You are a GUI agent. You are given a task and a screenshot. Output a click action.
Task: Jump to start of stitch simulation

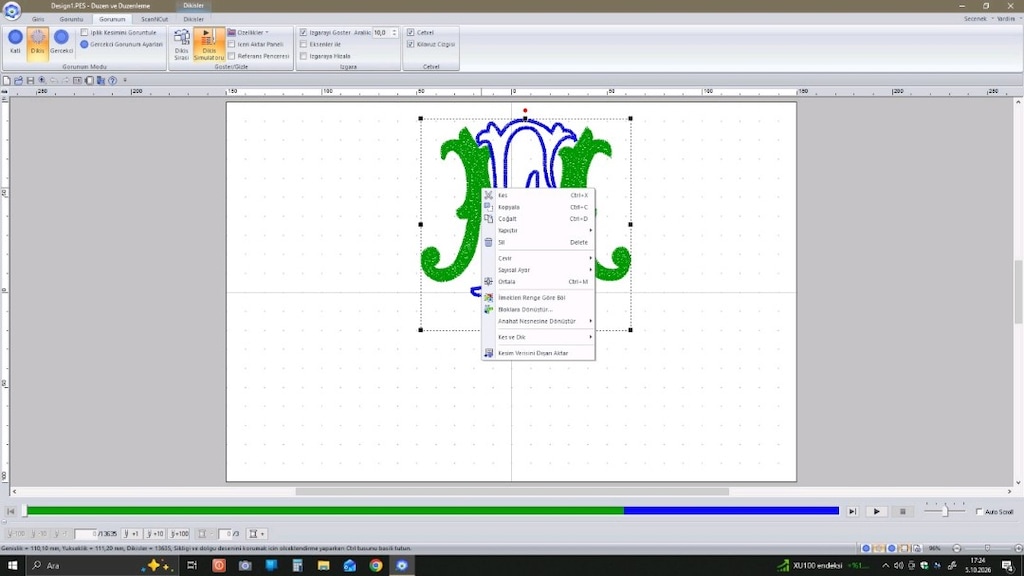point(10,511)
